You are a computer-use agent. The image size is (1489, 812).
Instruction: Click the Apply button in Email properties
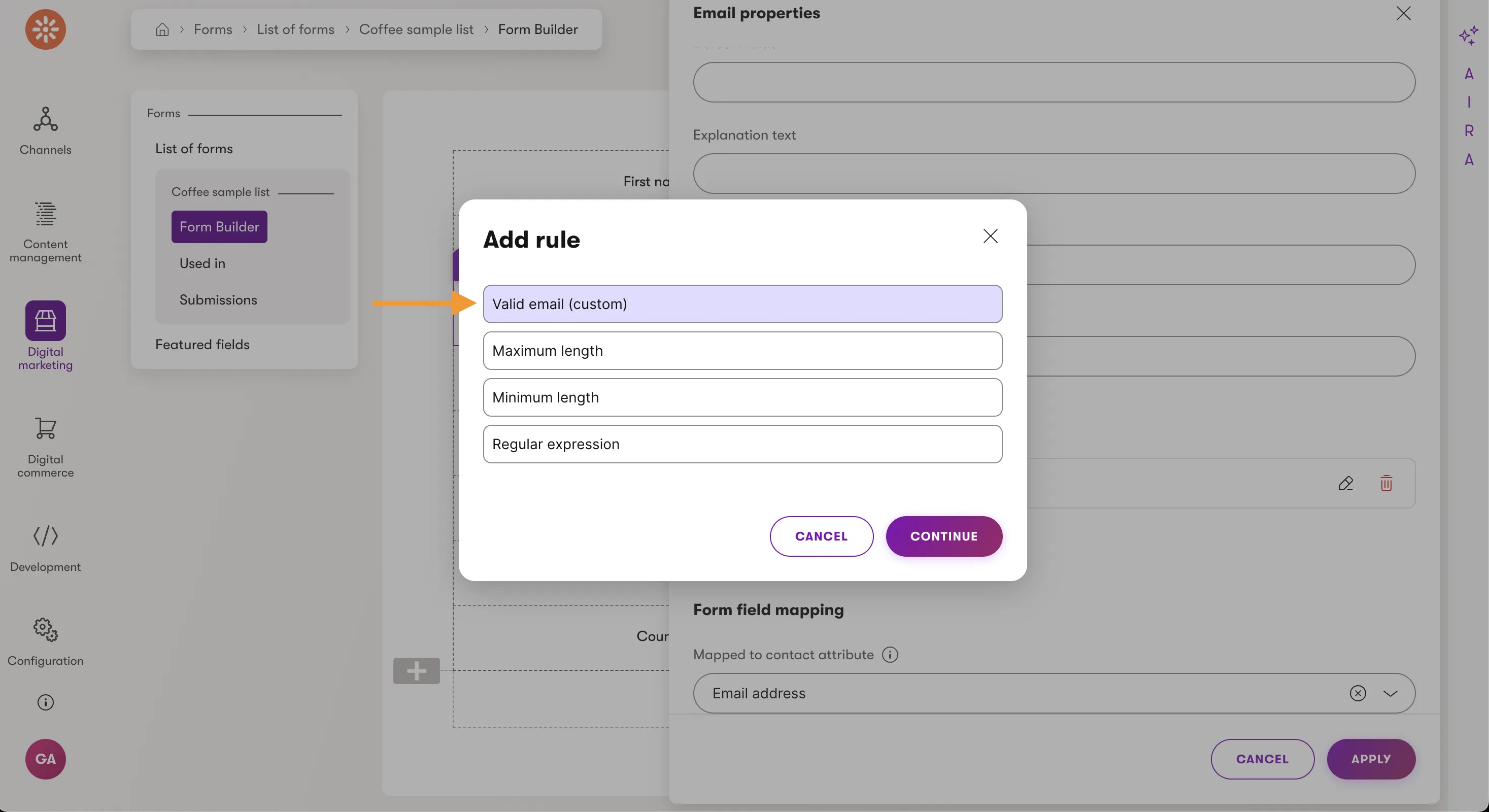1371,759
